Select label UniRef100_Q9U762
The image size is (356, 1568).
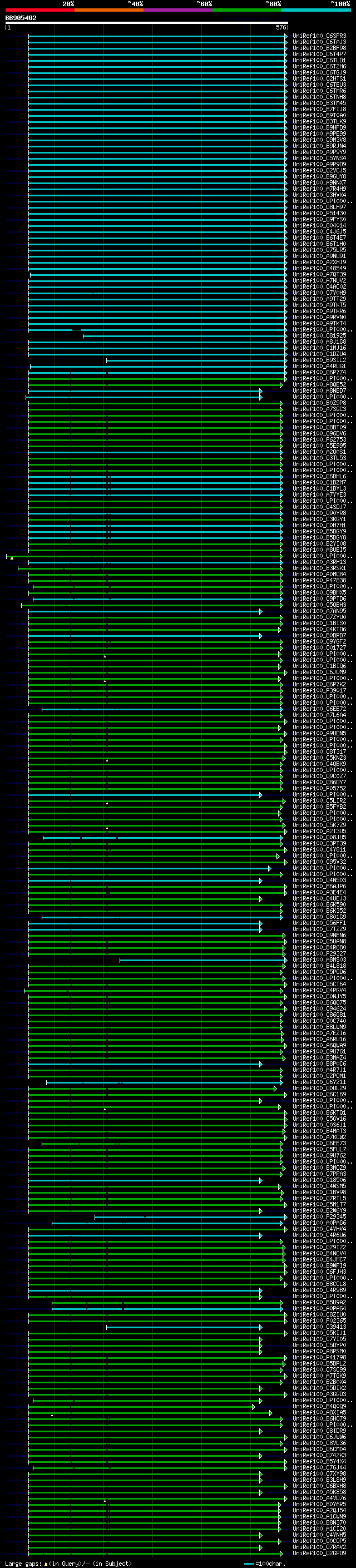pyautogui.click(x=319, y=1156)
